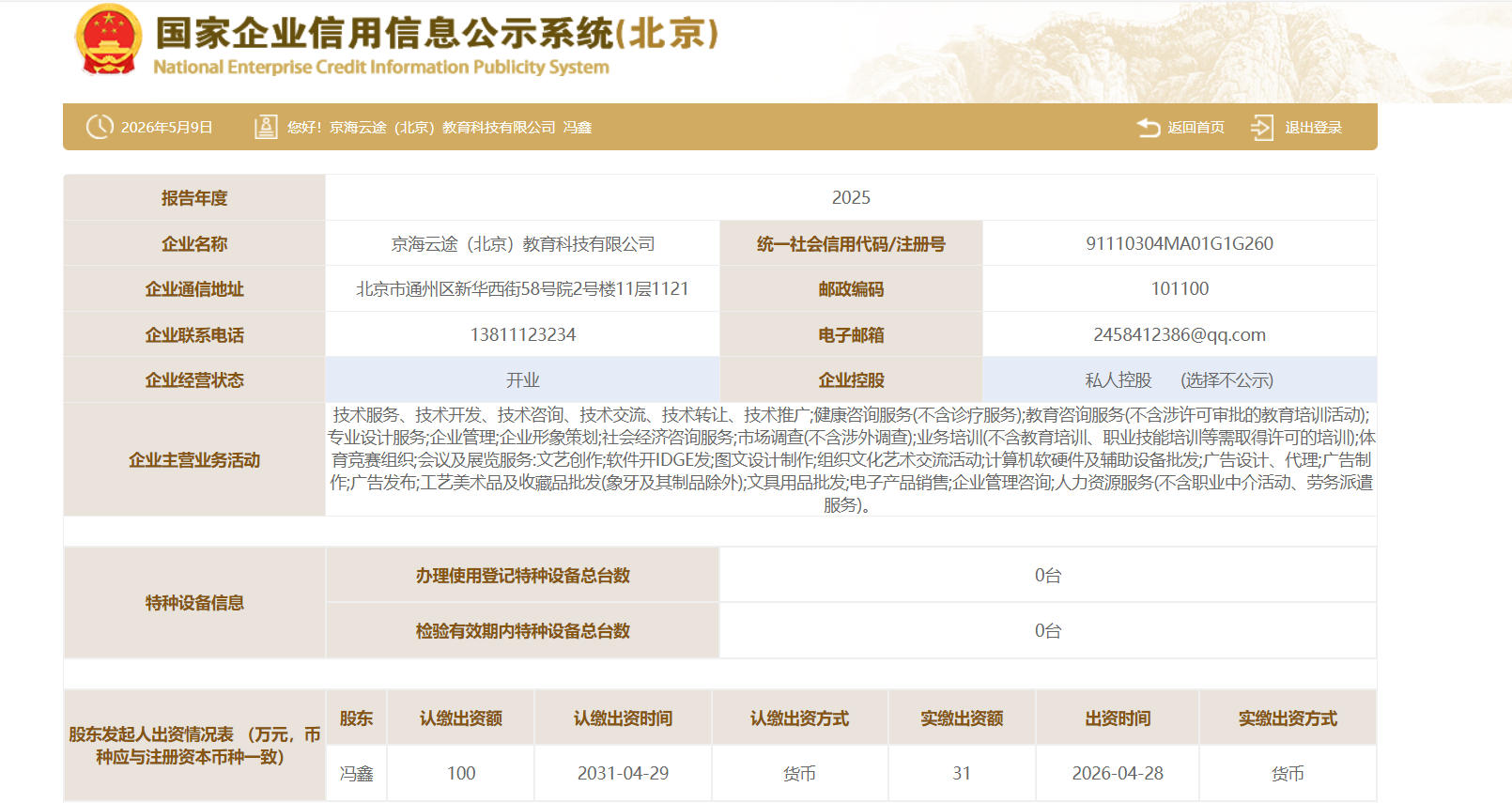
Task: Click the 电子邮箱 label cell
Action: (851, 335)
